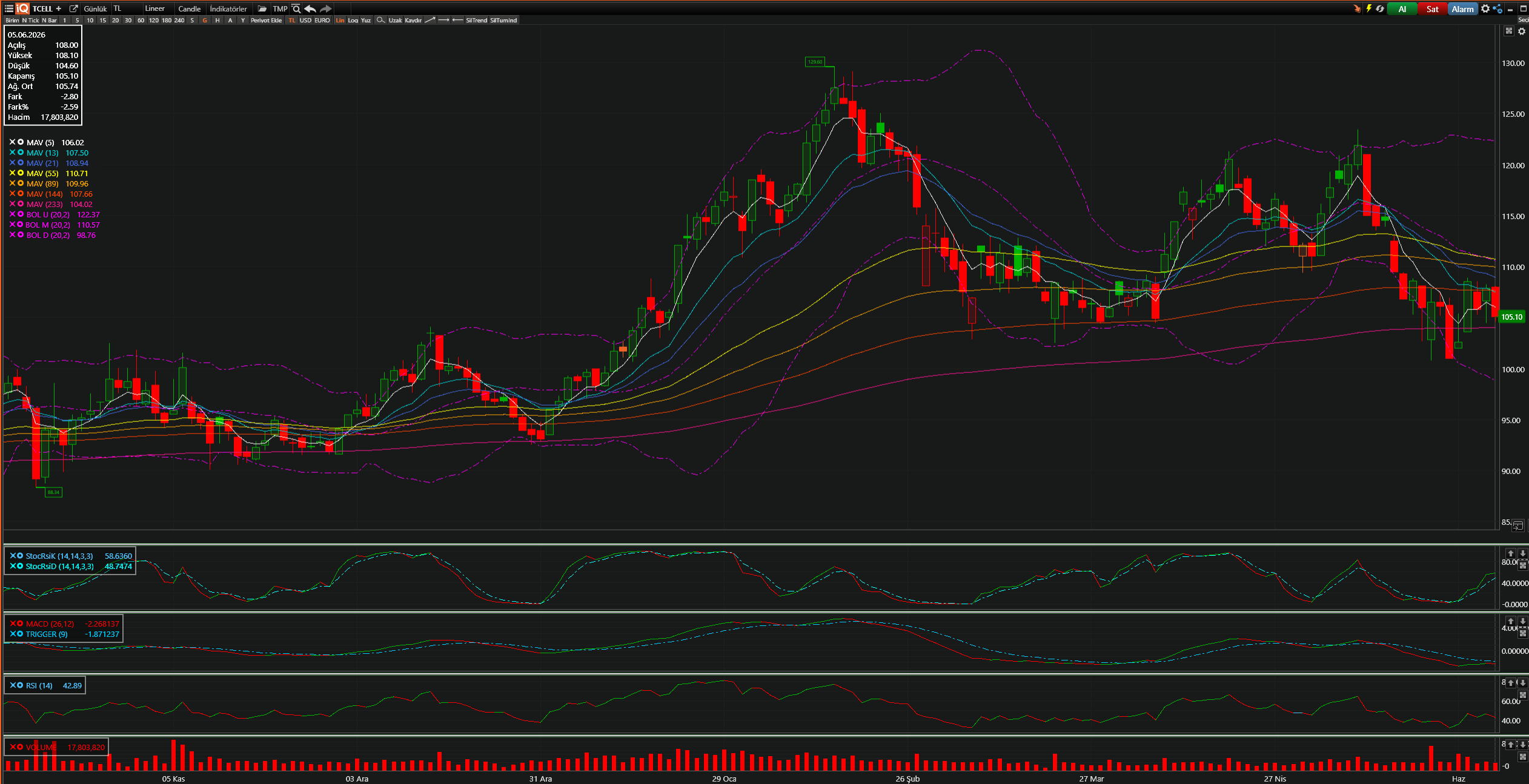Add a symbol with the plus icon

point(59,8)
